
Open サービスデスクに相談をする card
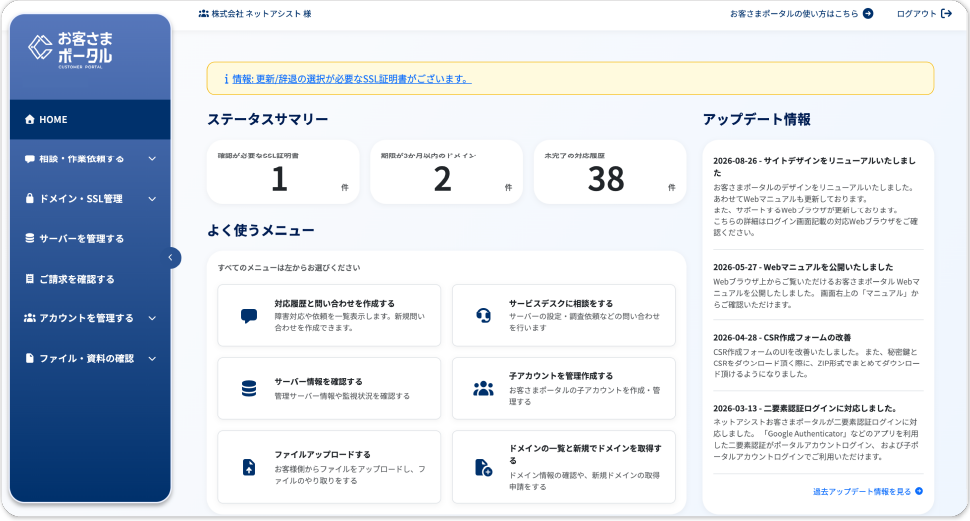point(564,316)
